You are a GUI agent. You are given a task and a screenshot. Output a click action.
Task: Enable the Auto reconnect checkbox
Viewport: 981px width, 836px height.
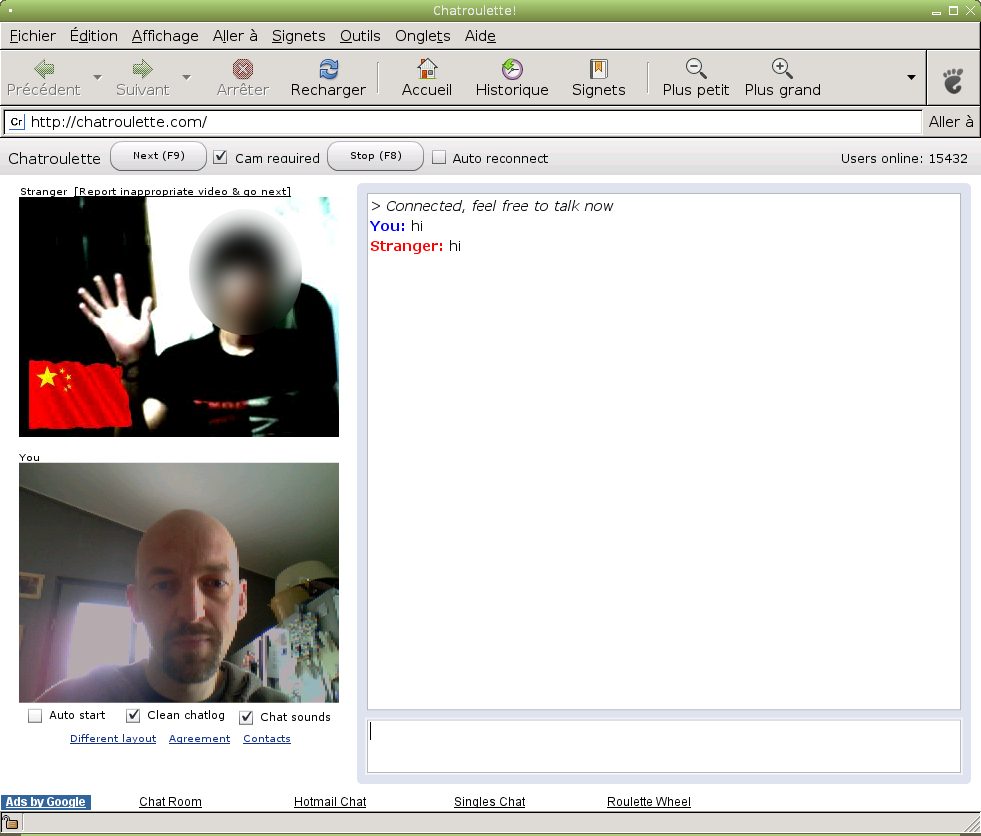[439, 157]
